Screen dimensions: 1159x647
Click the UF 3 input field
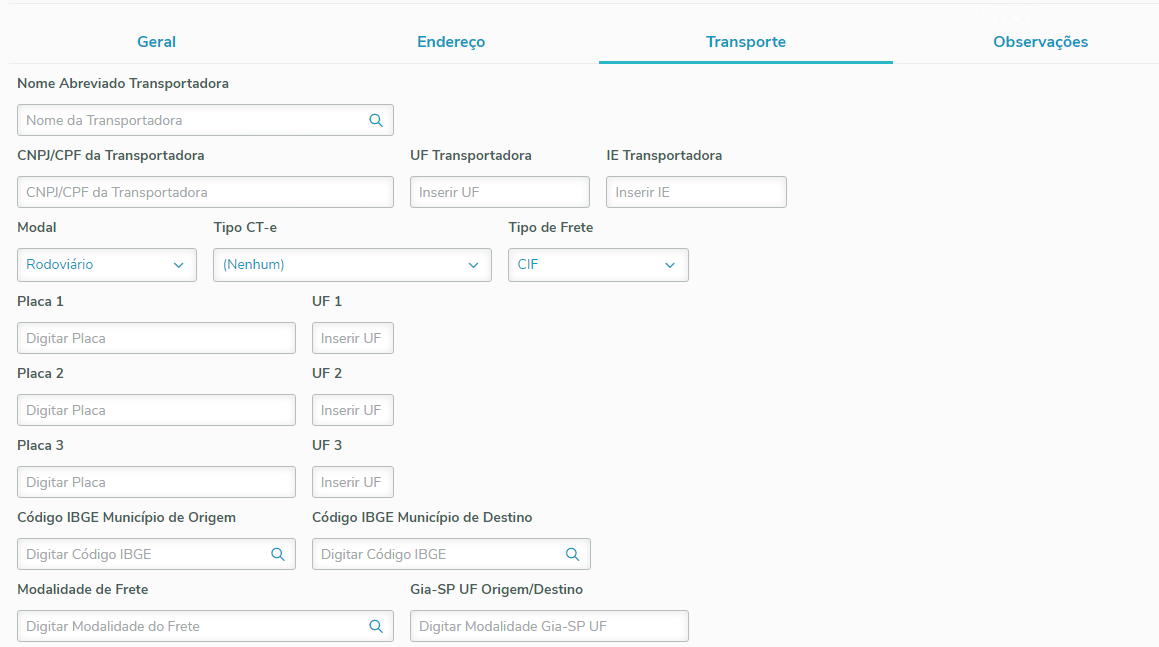click(352, 482)
